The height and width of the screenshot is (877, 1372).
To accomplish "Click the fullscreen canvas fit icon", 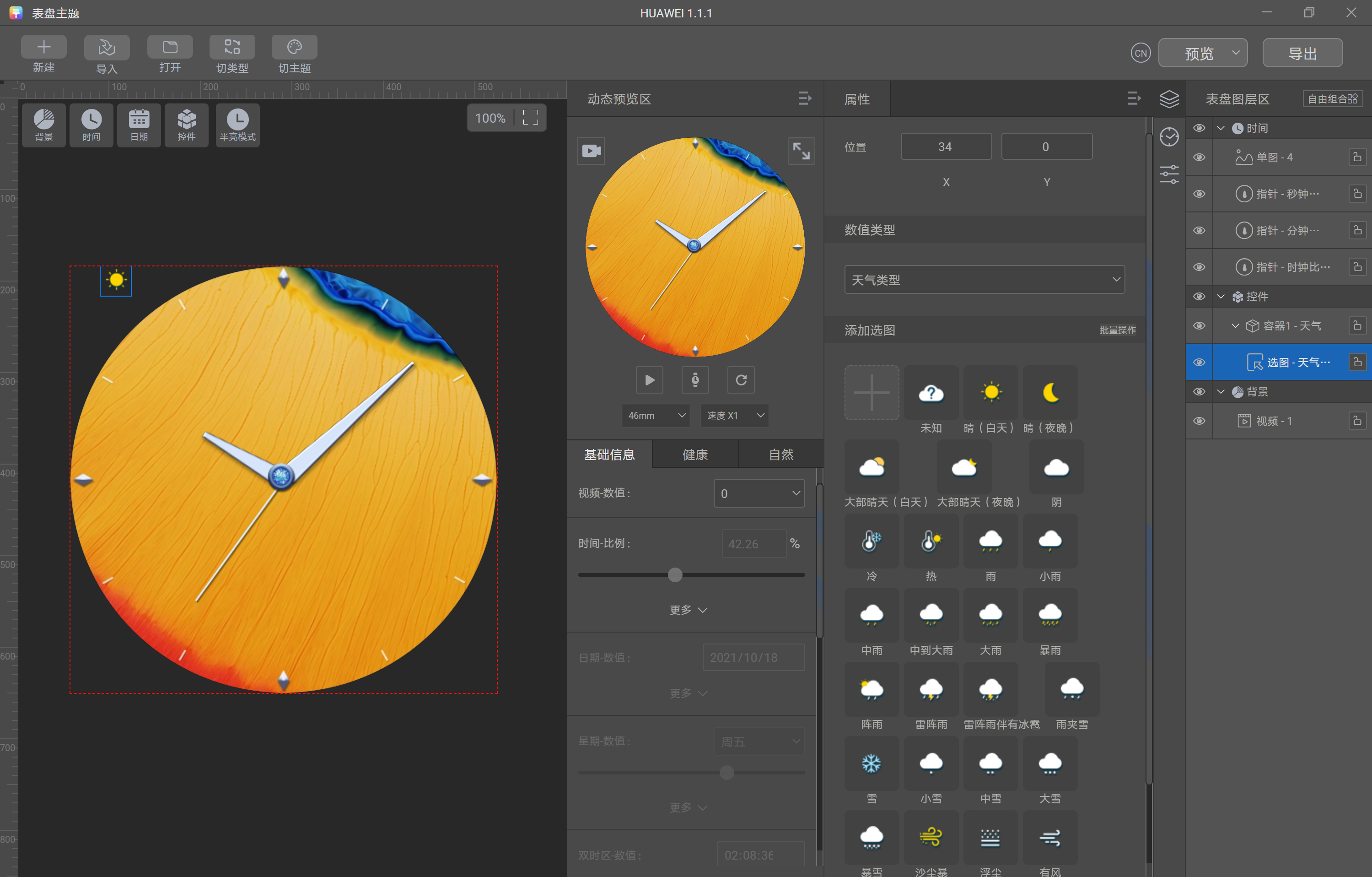I will tap(530, 118).
